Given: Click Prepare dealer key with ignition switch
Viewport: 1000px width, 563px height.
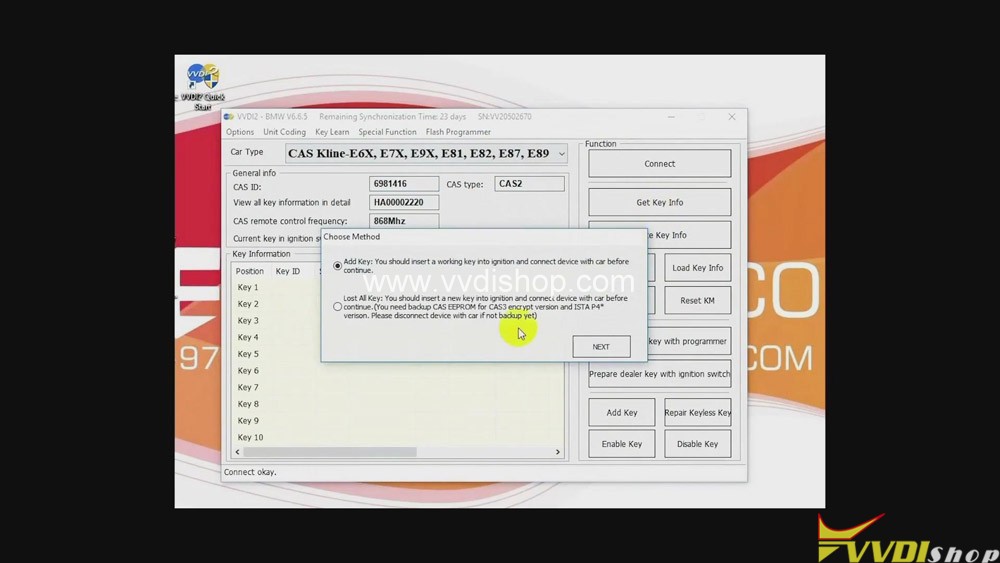Looking at the screenshot, I should coord(659,375).
